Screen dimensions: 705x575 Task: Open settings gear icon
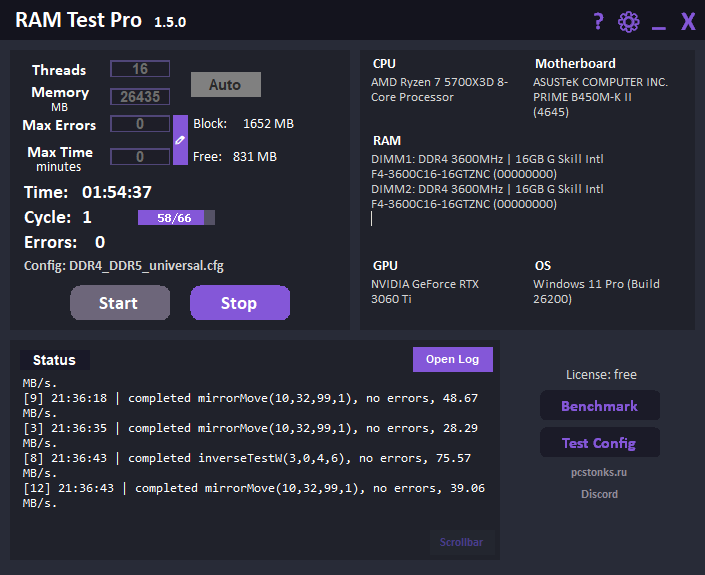coord(629,22)
